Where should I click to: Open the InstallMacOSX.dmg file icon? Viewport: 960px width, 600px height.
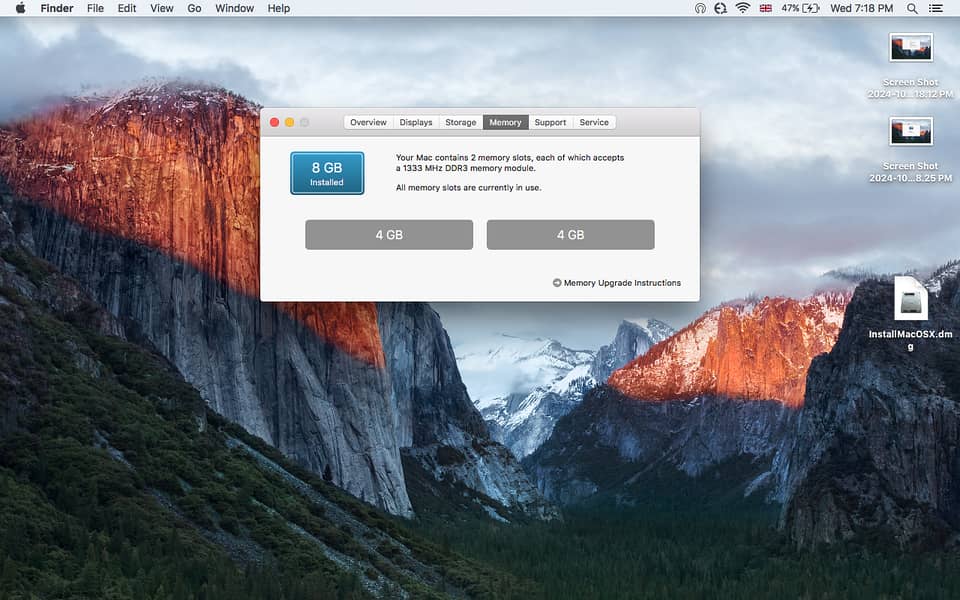910,300
